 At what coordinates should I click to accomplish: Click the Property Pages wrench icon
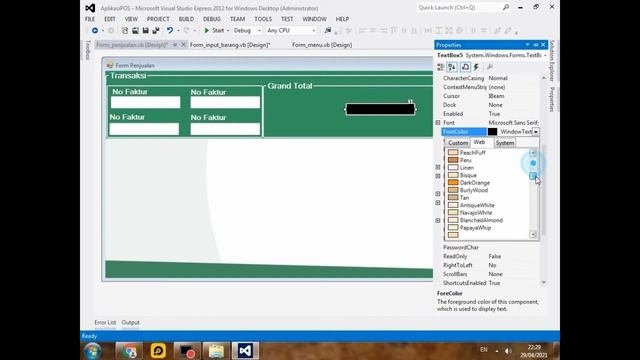tap(490, 67)
